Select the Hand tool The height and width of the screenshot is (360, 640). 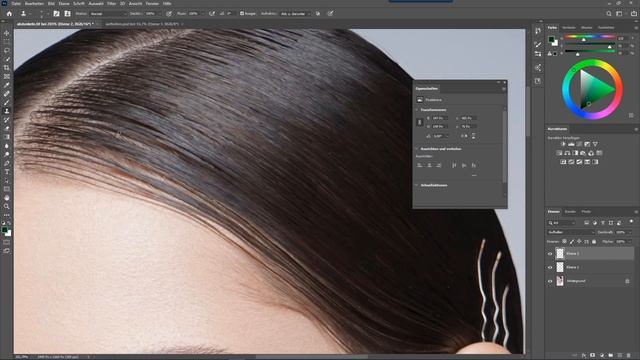tap(7, 198)
